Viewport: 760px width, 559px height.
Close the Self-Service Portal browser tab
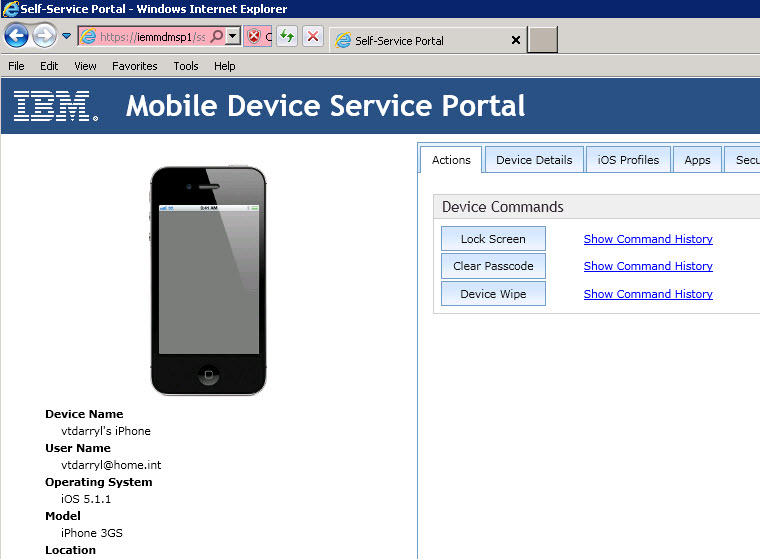[516, 41]
